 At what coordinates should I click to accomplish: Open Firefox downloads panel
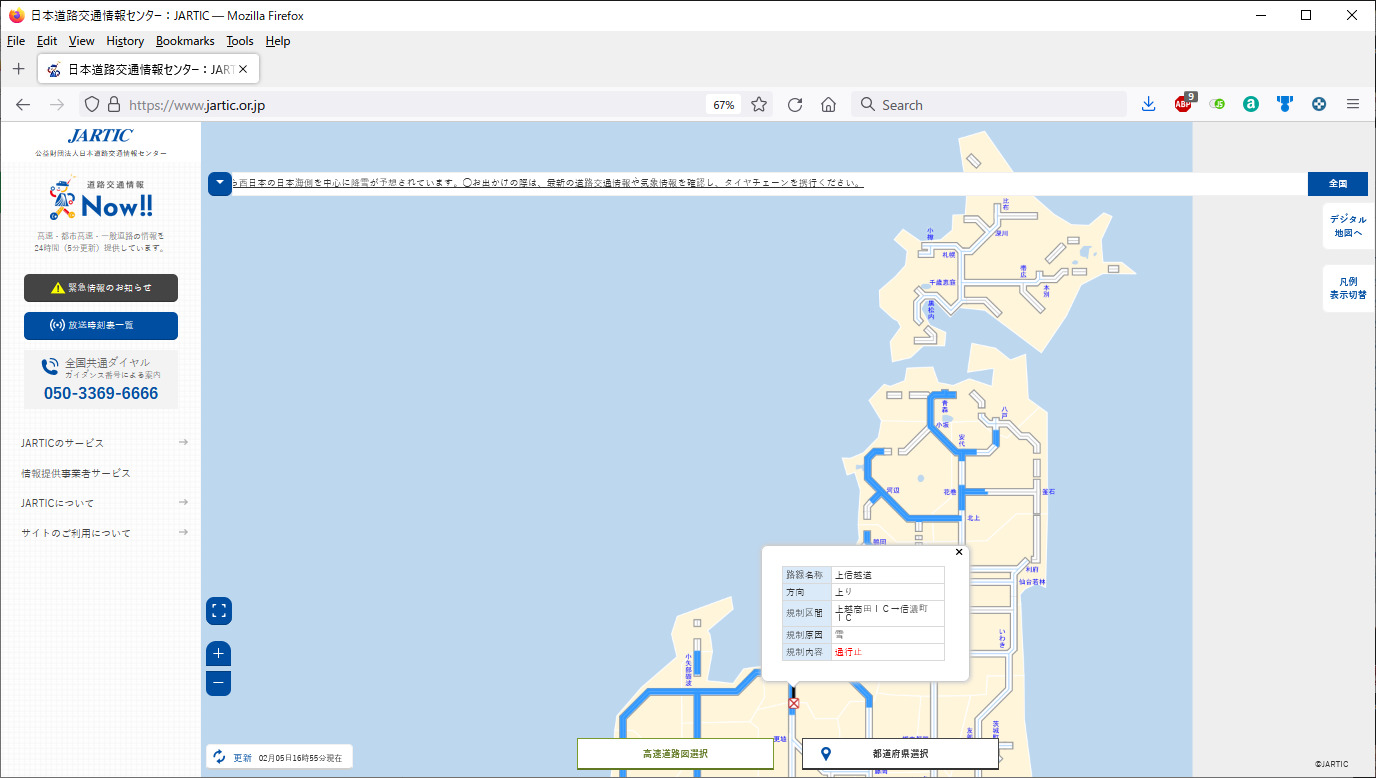click(x=1149, y=104)
